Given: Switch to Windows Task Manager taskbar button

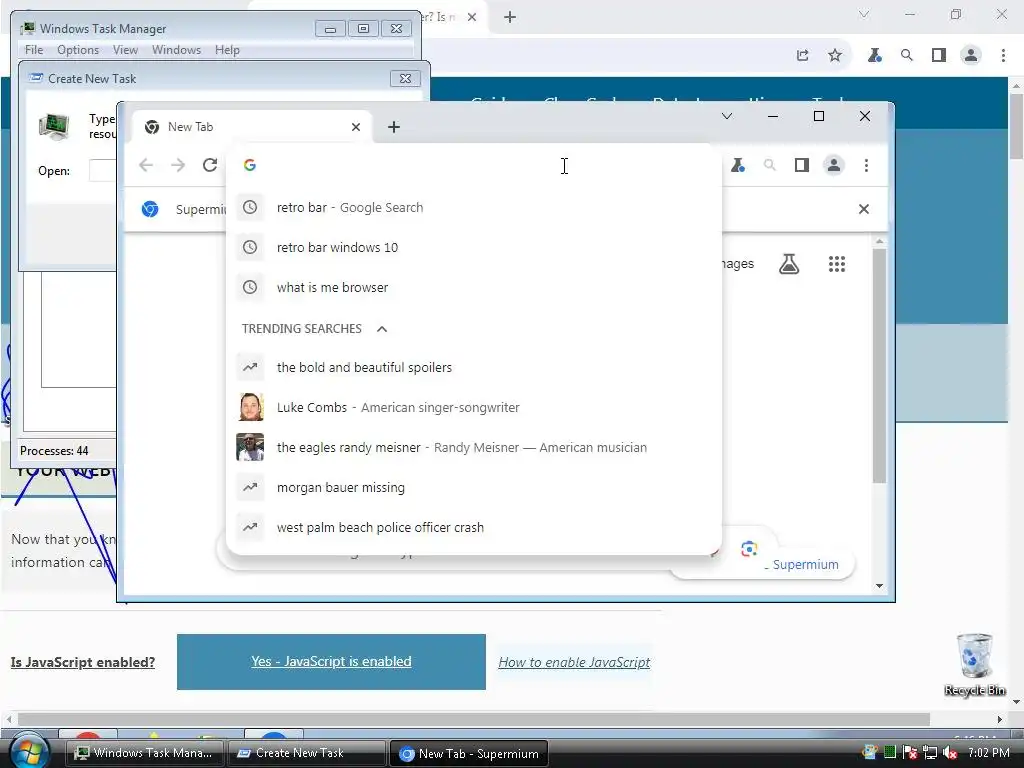Looking at the screenshot, I should click(146, 753).
